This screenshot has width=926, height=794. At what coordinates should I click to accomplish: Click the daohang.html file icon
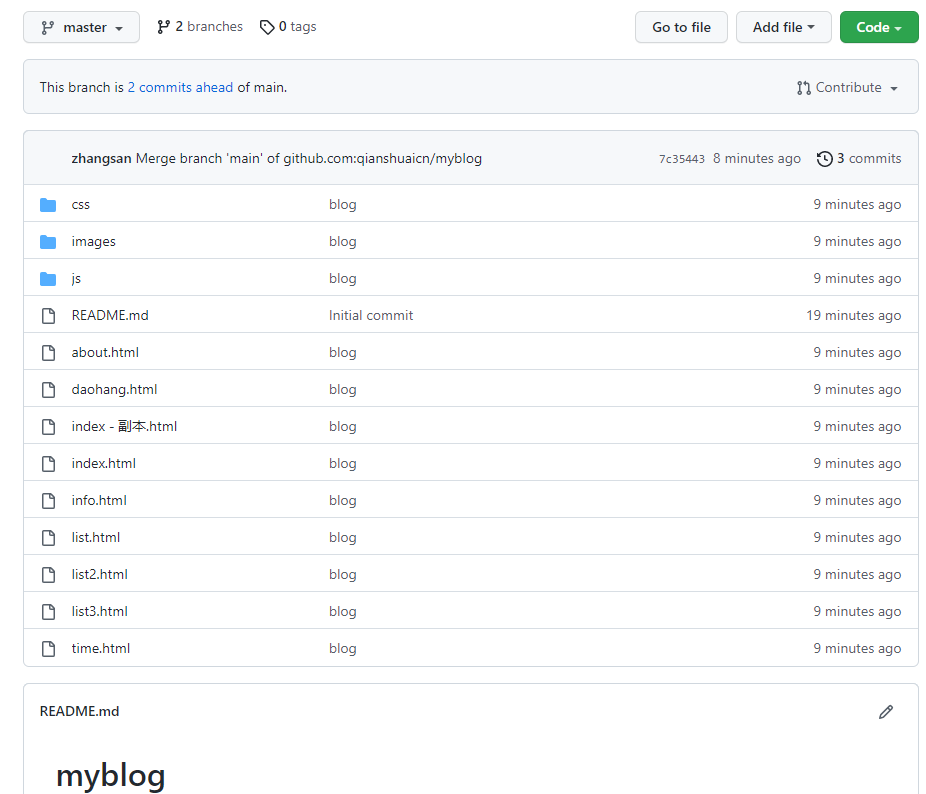click(x=48, y=390)
